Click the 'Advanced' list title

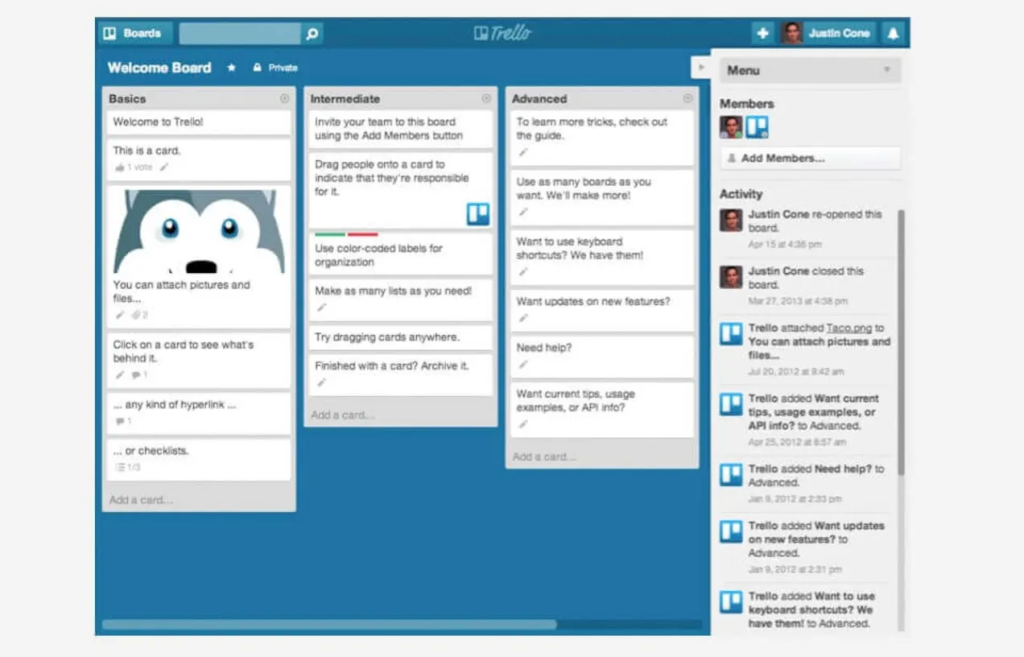(539, 99)
